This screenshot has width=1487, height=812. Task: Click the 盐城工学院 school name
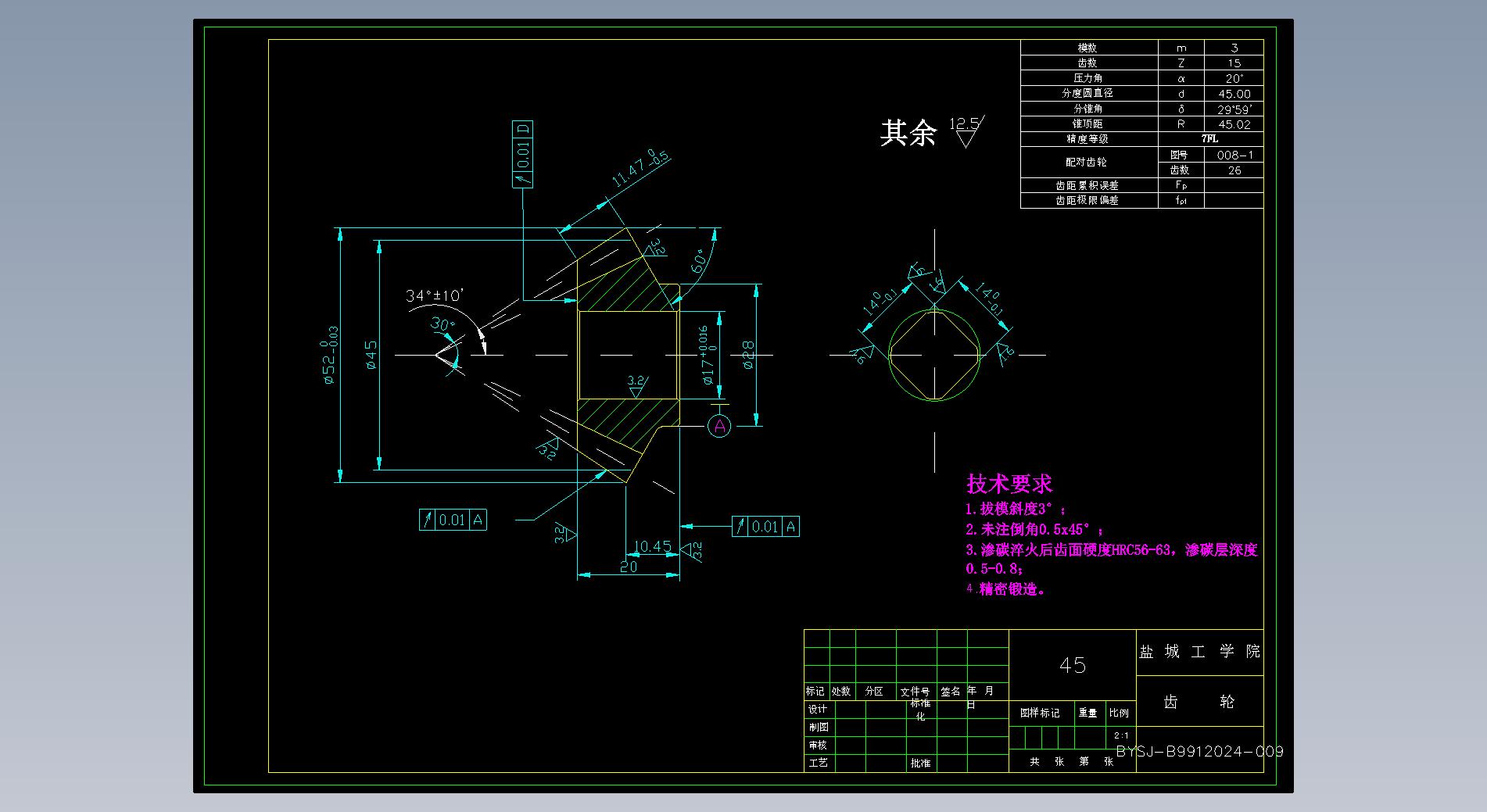point(1199,652)
